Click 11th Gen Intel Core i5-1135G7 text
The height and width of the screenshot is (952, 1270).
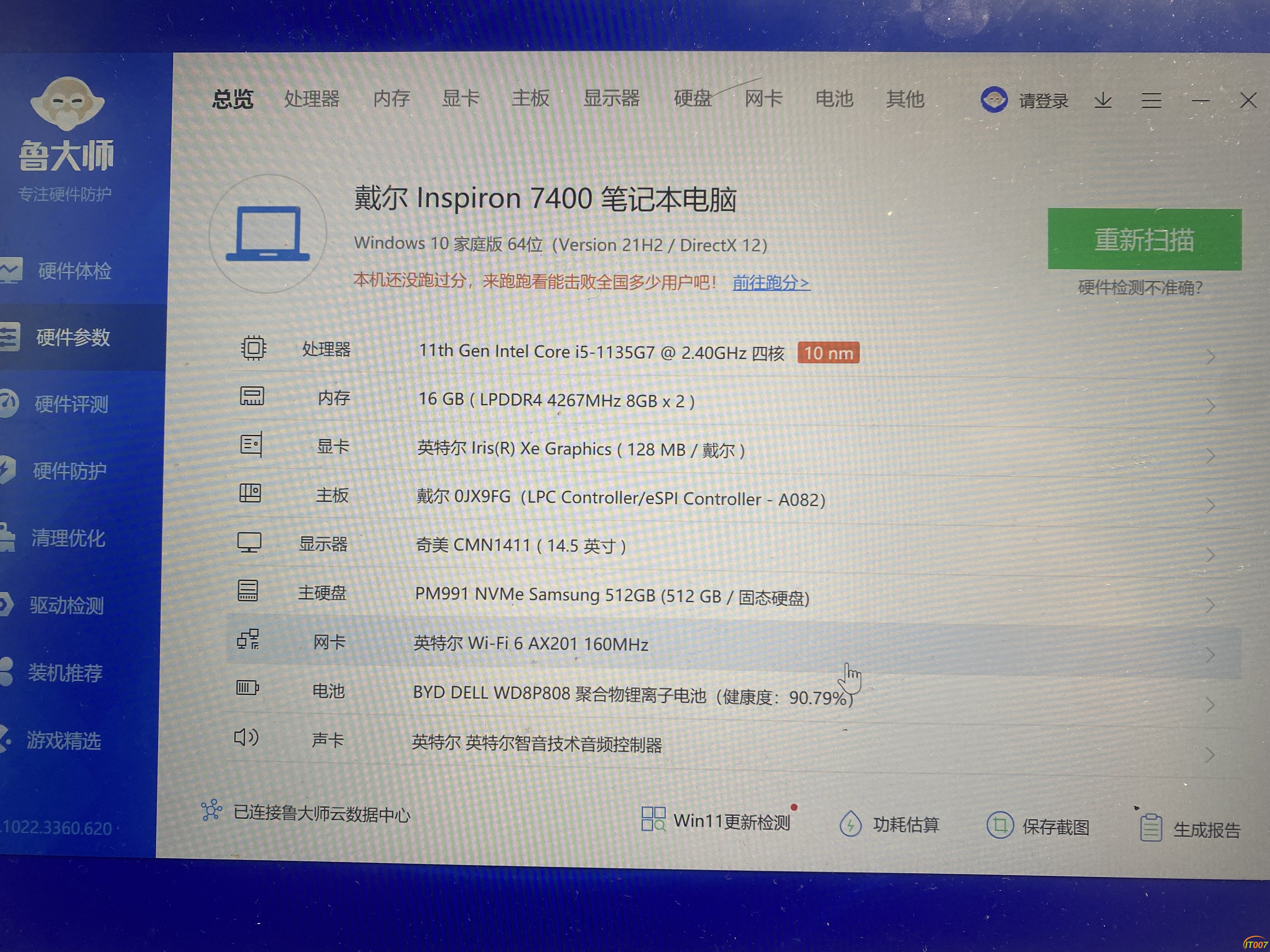[x=602, y=351]
